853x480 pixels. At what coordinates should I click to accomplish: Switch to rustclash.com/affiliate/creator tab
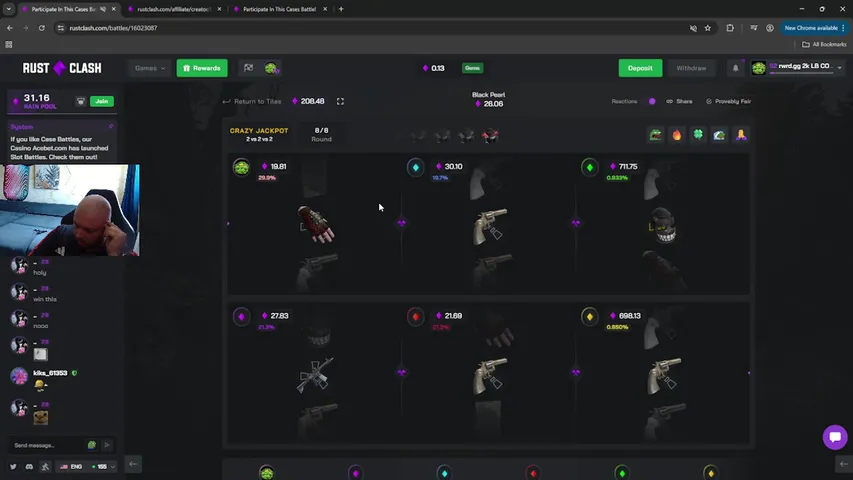(x=174, y=9)
